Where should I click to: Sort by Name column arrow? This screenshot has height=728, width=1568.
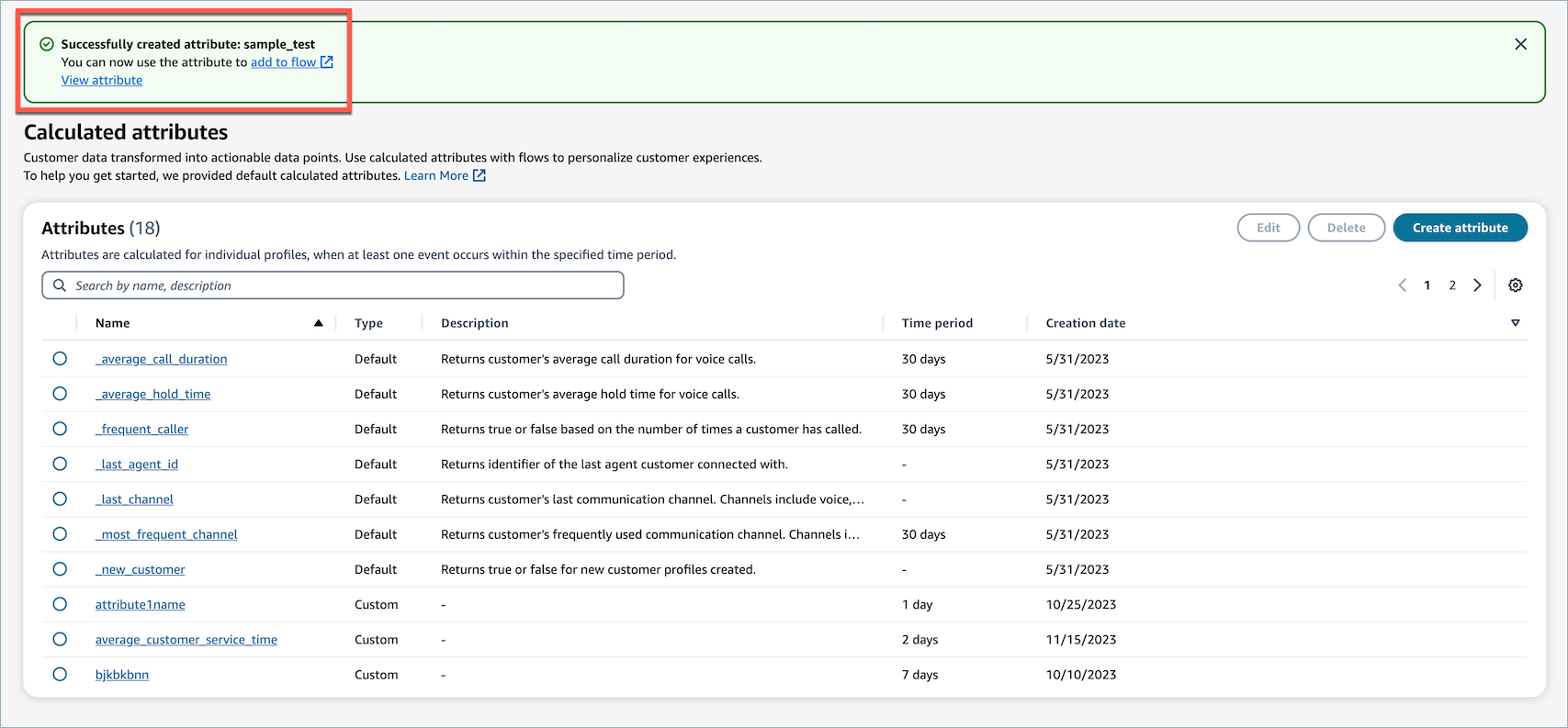click(319, 323)
